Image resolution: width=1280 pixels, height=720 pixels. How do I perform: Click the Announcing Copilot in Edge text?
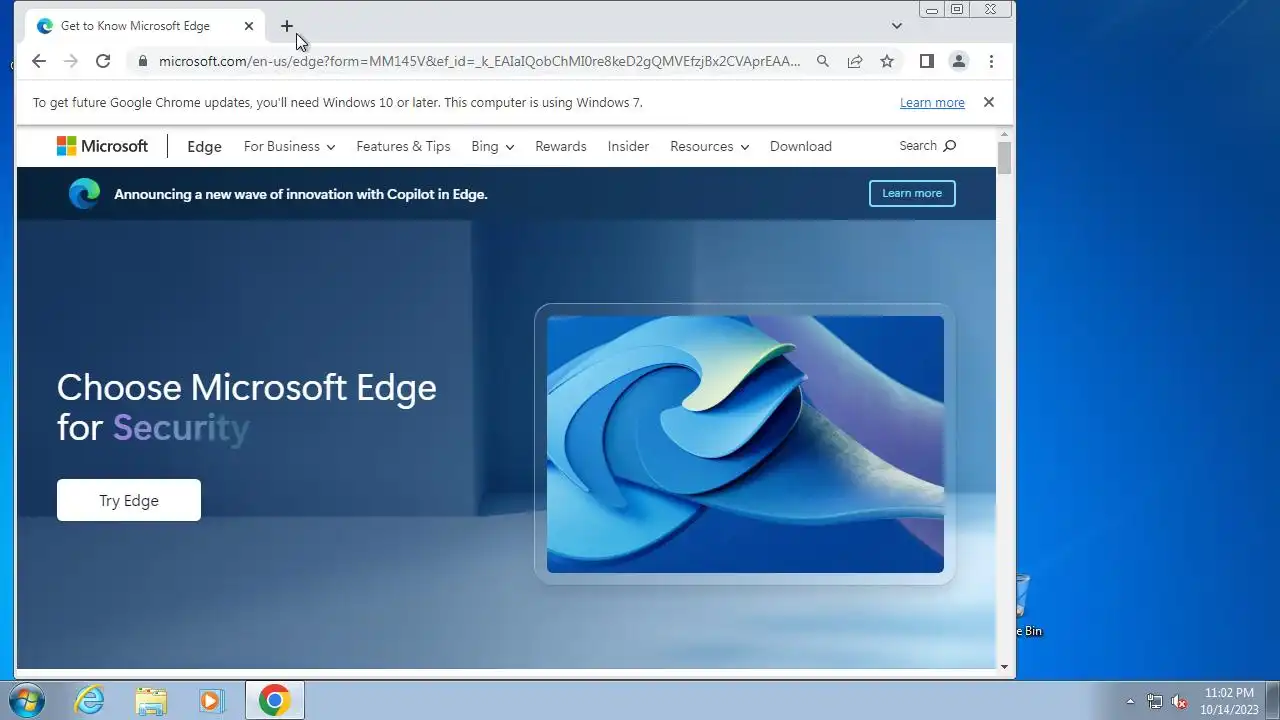[x=301, y=194]
